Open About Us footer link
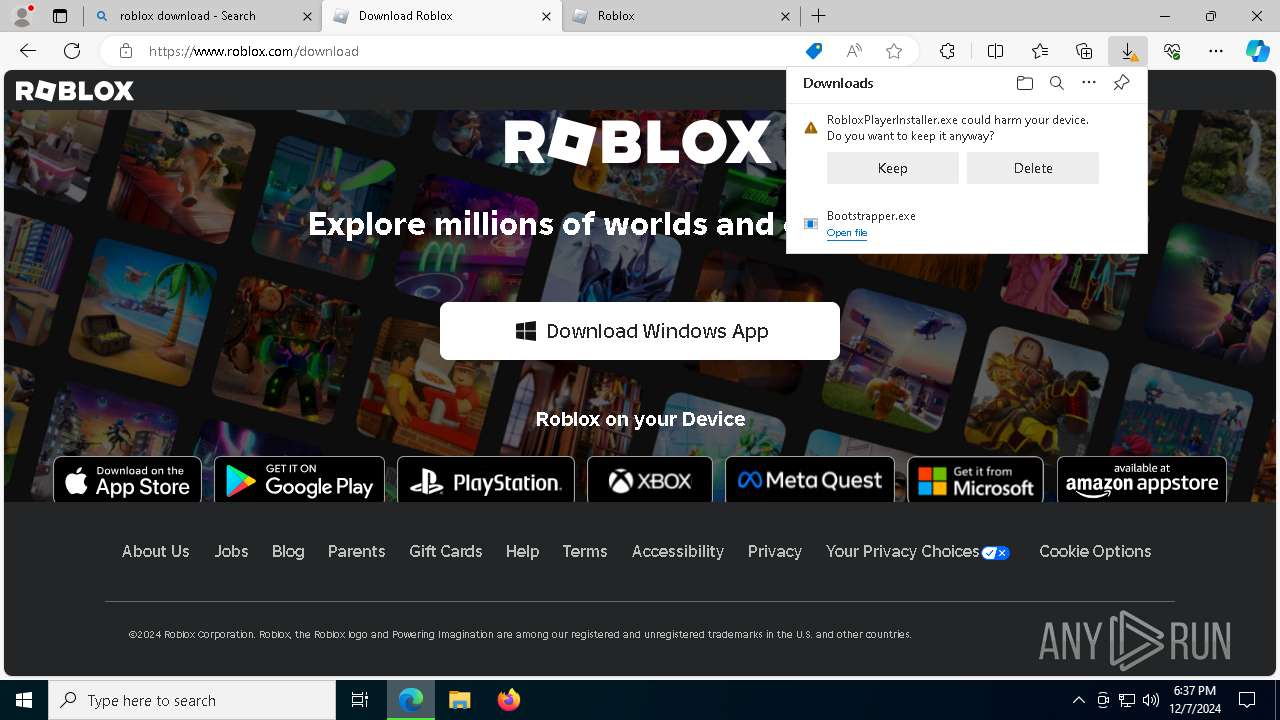1280x720 pixels. tap(155, 551)
